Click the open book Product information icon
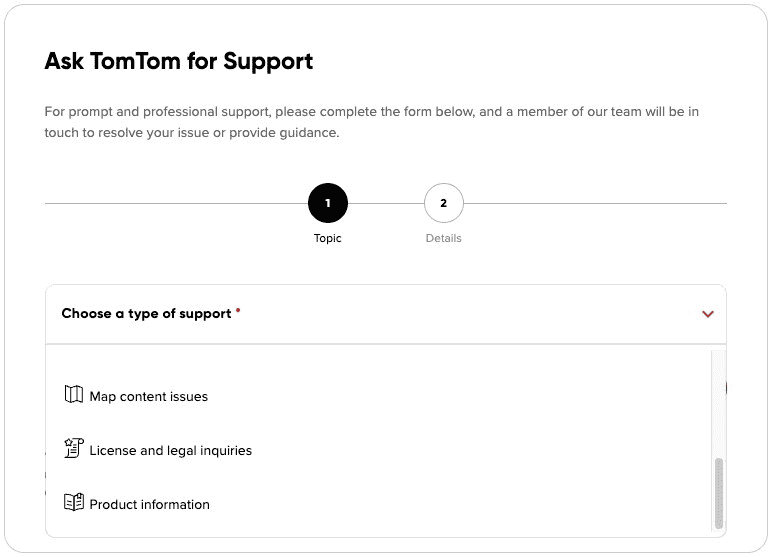Image resolution: width=774 pixels, height=557 pixels. (73, 503)
